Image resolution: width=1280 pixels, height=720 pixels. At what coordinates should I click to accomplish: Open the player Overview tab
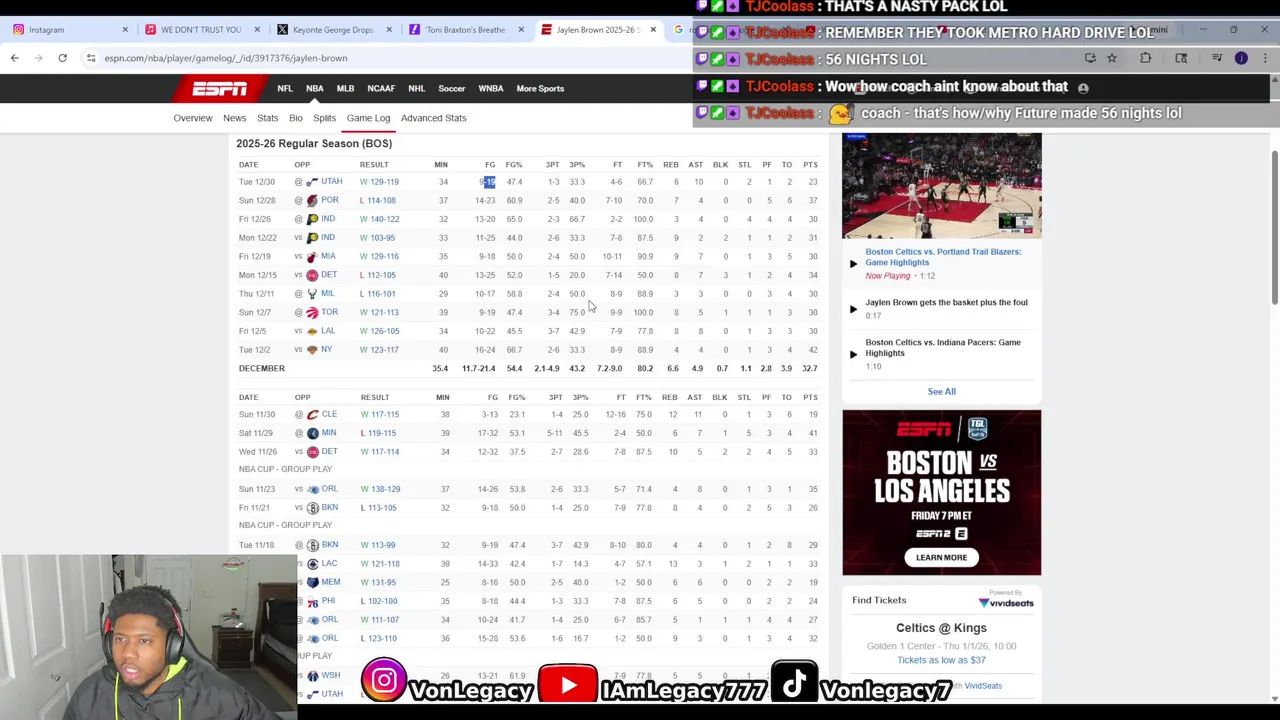193,118
